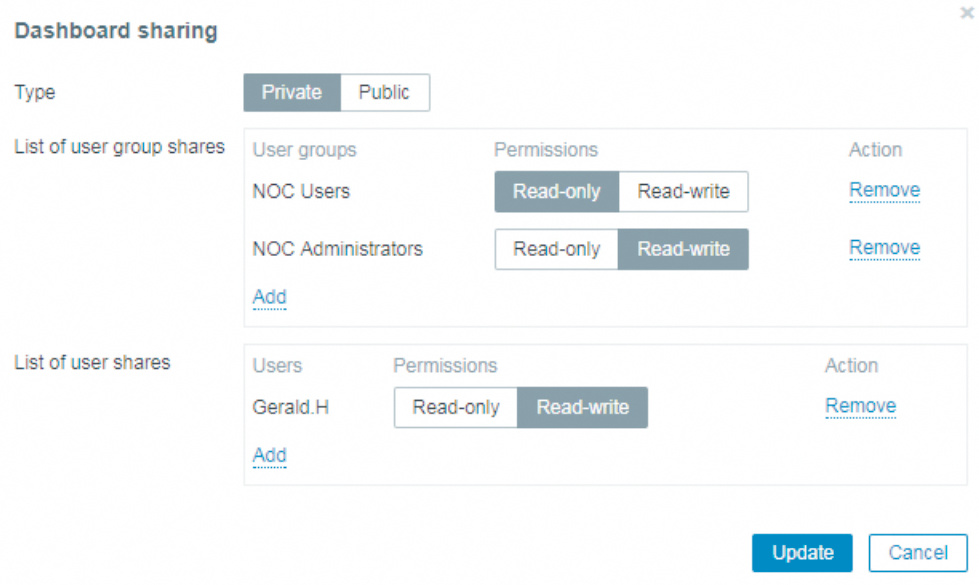Remove the NOC Users group share
The width and height of the screenshot is (979, 585).
coord(884,190)
